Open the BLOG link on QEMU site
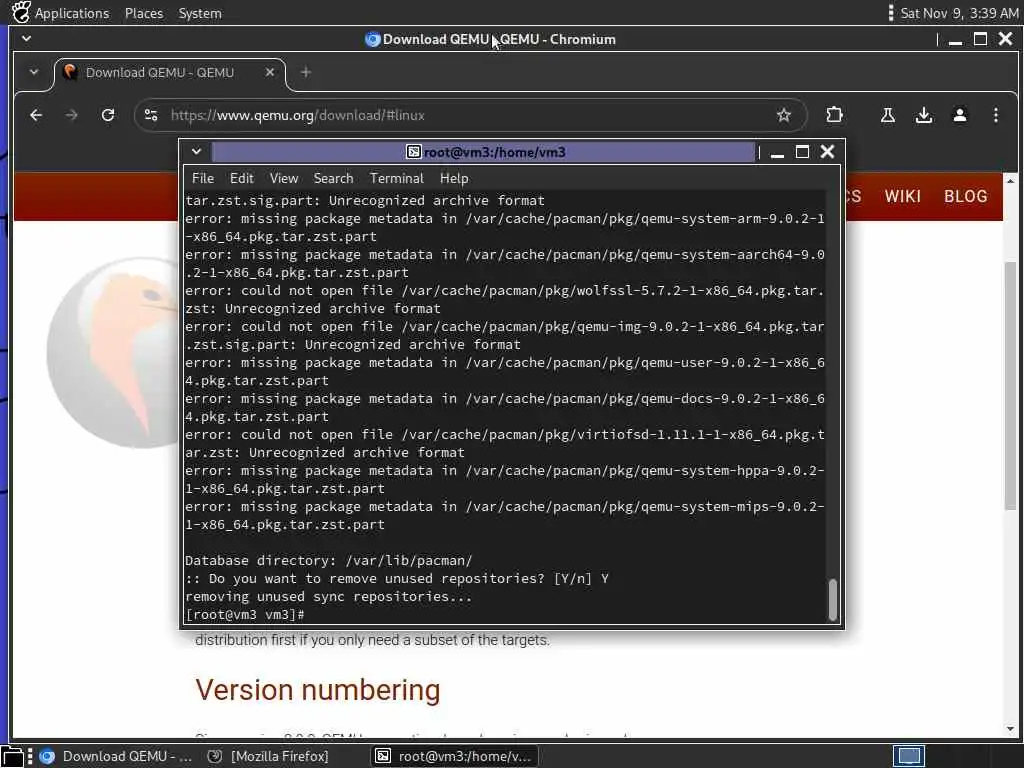 click(x=965, y=197)
